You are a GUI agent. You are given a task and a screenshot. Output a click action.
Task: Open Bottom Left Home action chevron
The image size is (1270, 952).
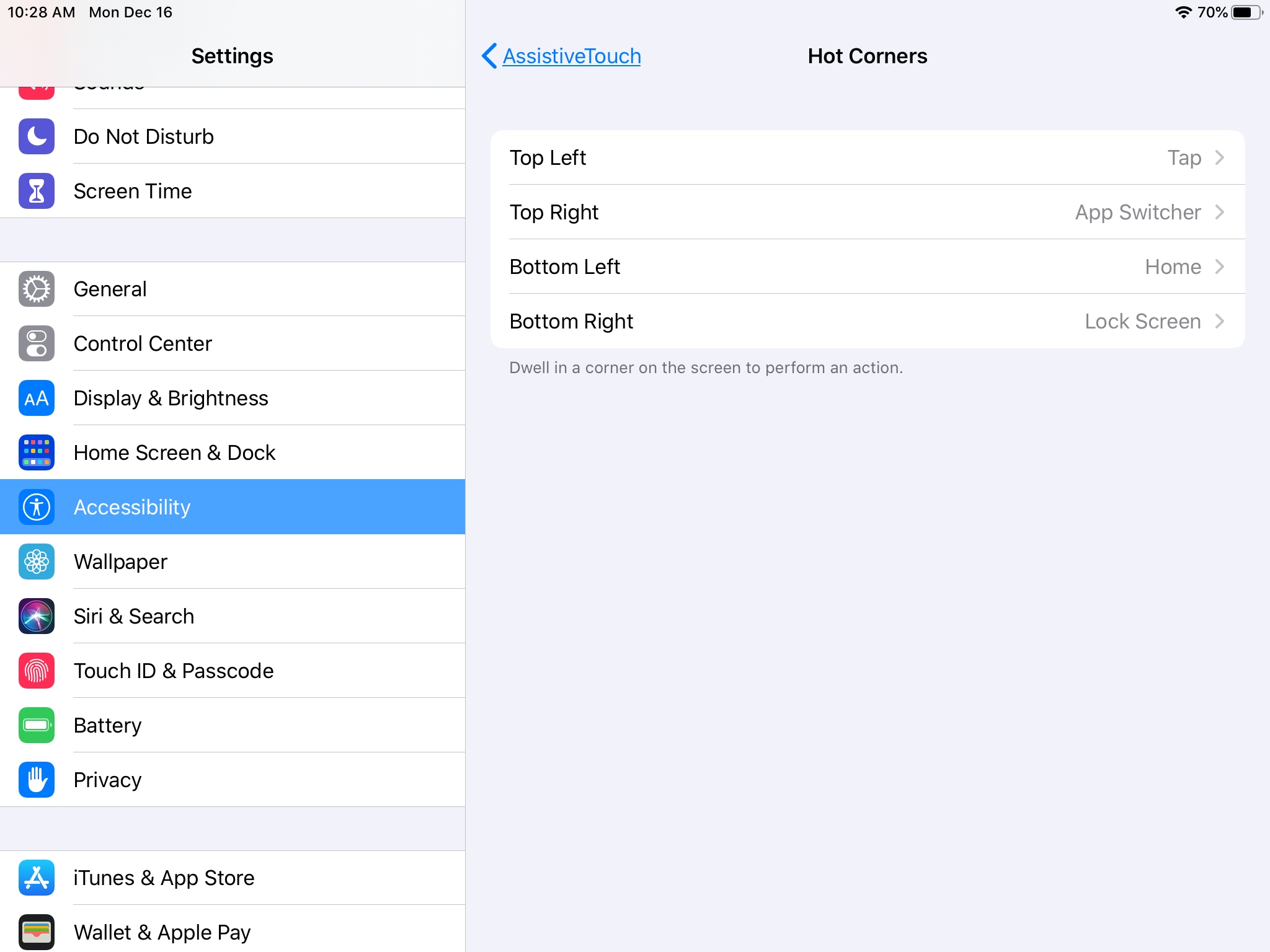1219,267
